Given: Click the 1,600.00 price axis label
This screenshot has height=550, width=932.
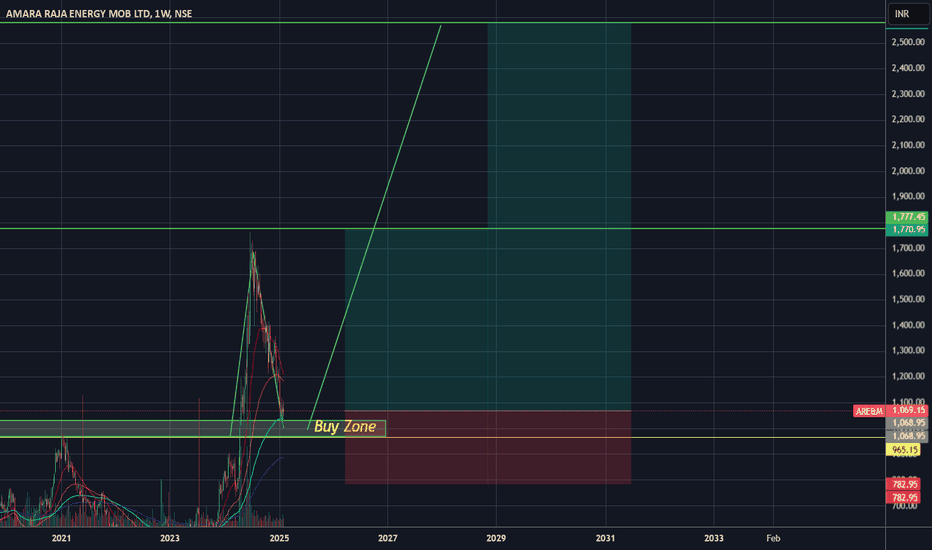Looking at the screenshot, I should pyautogui.click(x=908, y=273).
